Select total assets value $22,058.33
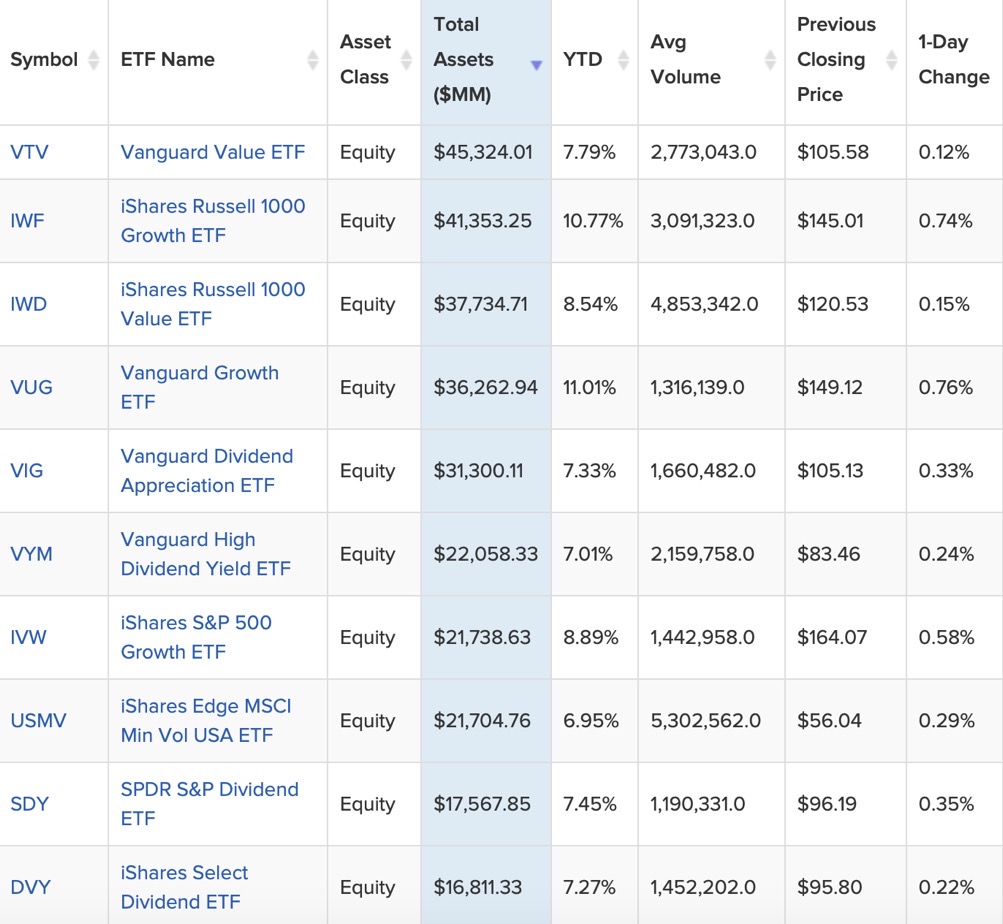 pos(486,554)
